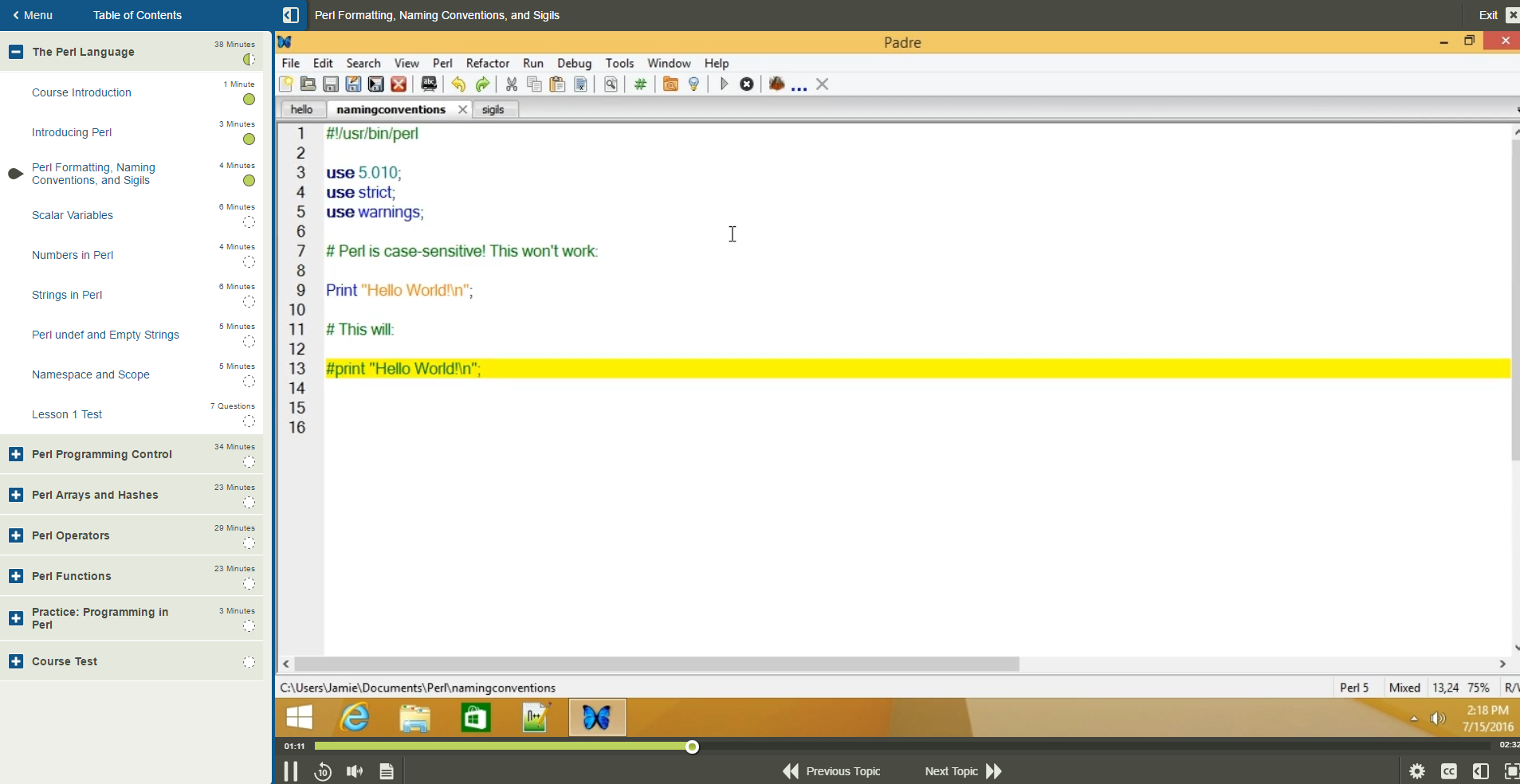Viewport: 1520px width, 784px height.
Task: Enable closed captions on the player
Action: (x=1448, y=770)
